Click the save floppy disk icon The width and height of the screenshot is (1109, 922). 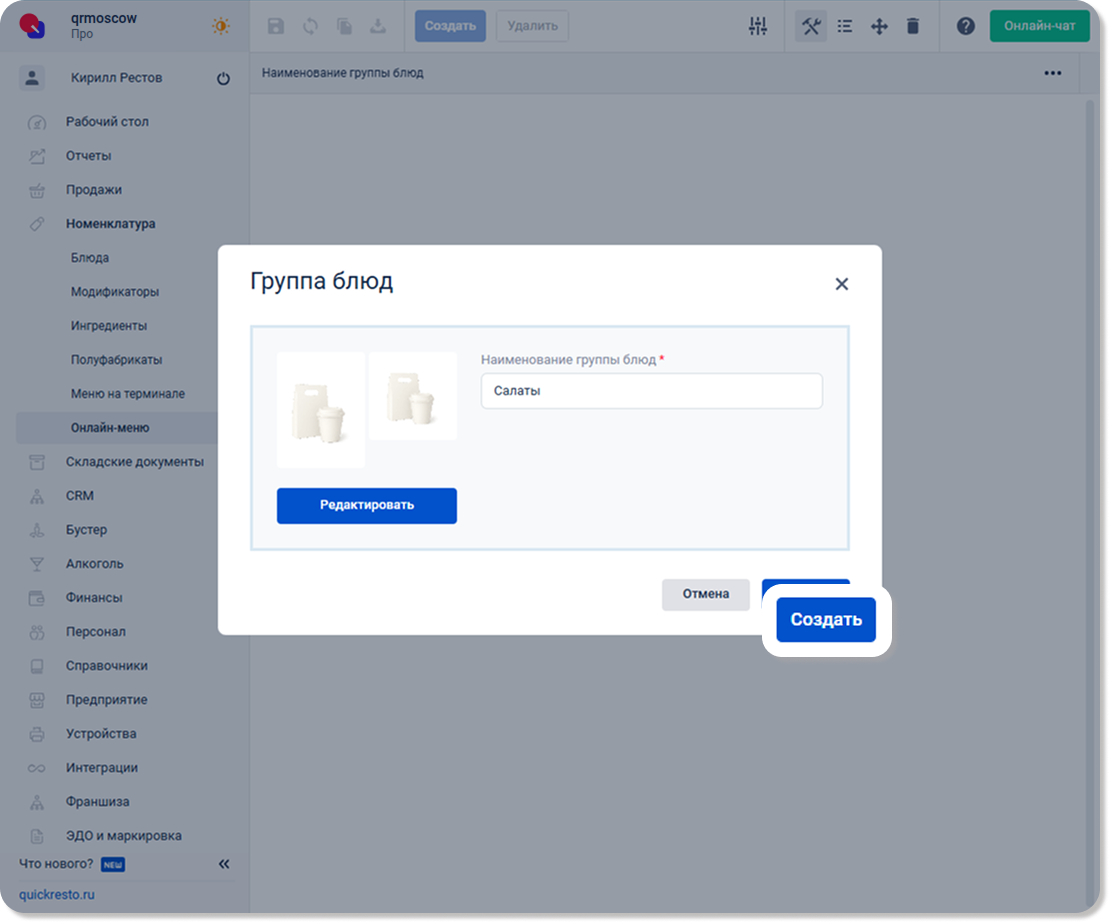tap(276, 26)
